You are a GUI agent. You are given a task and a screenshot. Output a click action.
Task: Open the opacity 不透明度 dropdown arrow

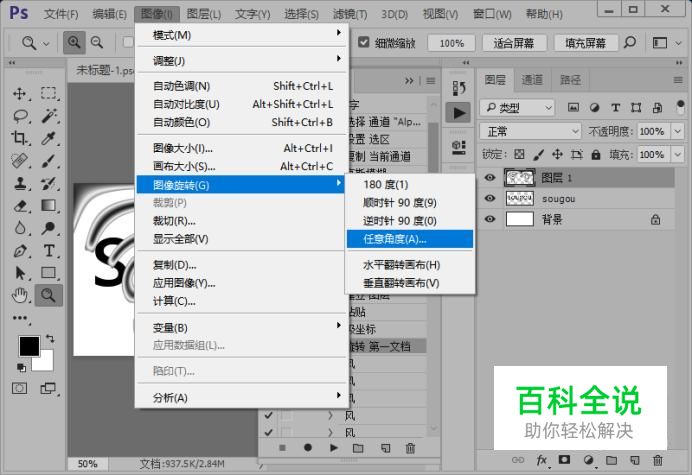click(x=677, y=131)
